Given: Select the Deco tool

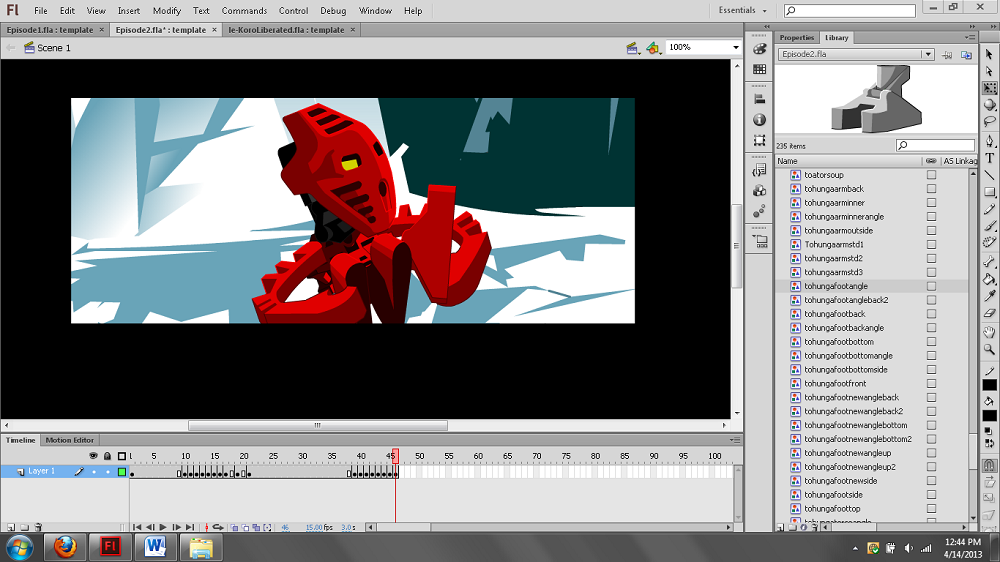Looking at the screenshot, I should click(989, 242).
